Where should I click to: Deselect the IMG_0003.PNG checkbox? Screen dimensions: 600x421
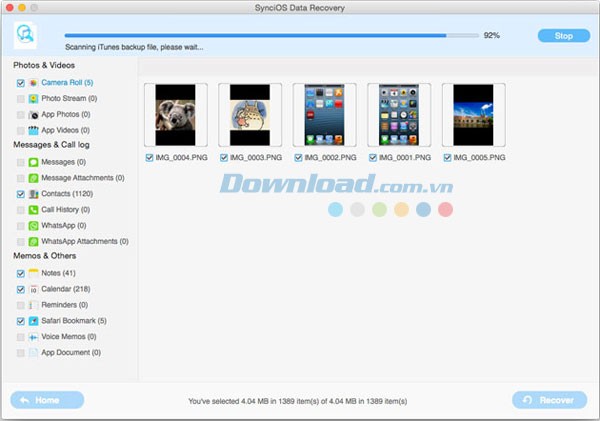tap(224, 158)
